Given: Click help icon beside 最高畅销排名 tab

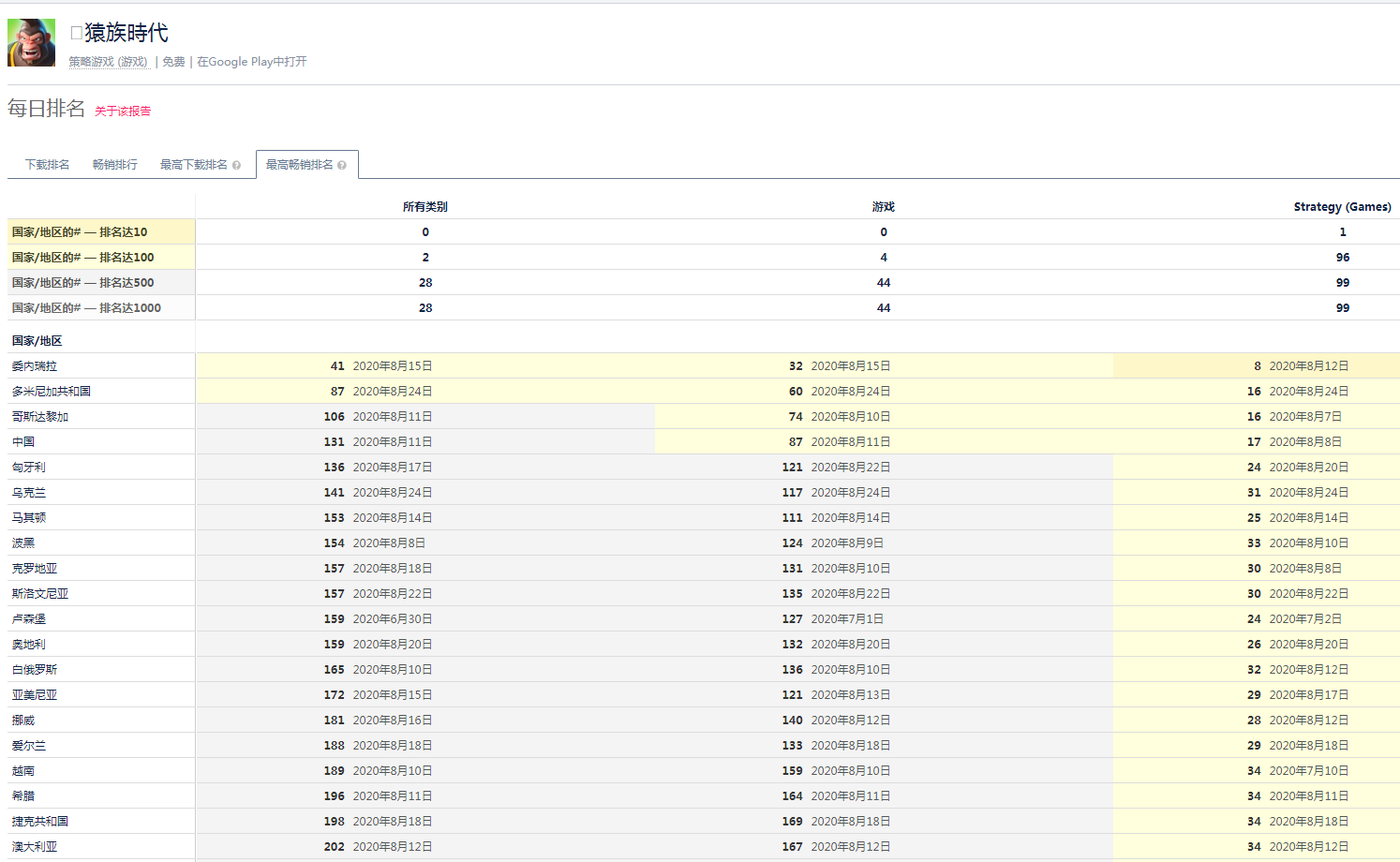Looking at the screenshot, I should 342,166.
